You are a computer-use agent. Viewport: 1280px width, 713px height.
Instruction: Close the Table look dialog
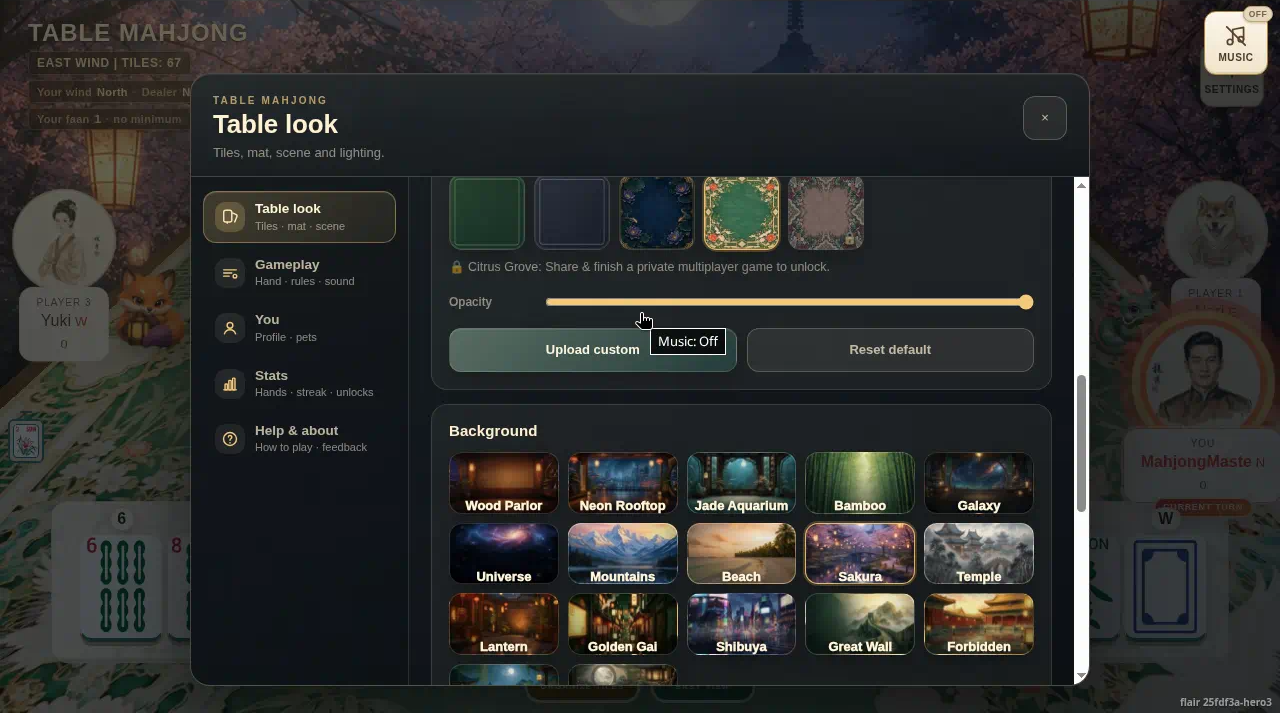pos(1045,118)
